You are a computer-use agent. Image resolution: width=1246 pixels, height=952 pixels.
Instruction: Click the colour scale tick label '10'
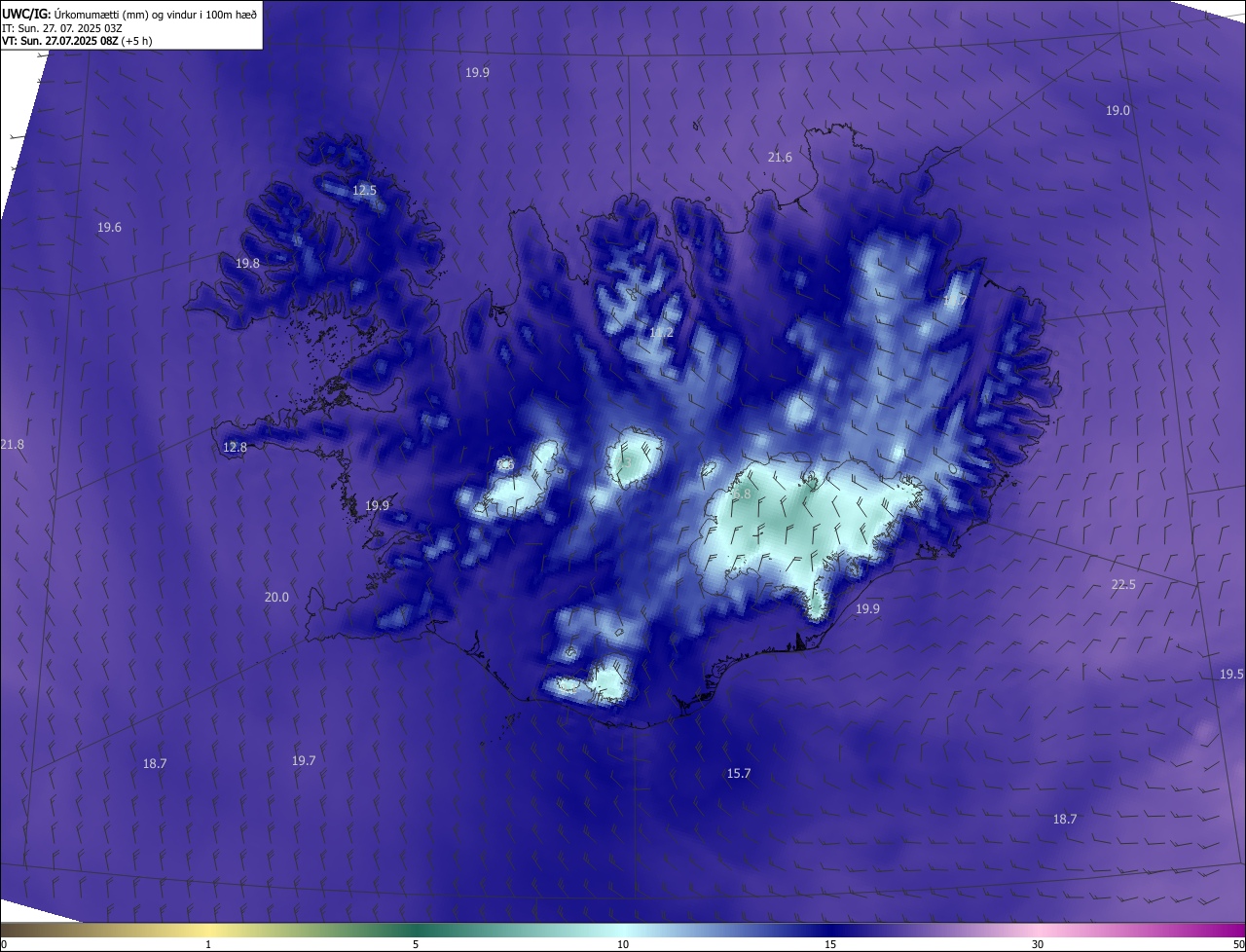623,944
